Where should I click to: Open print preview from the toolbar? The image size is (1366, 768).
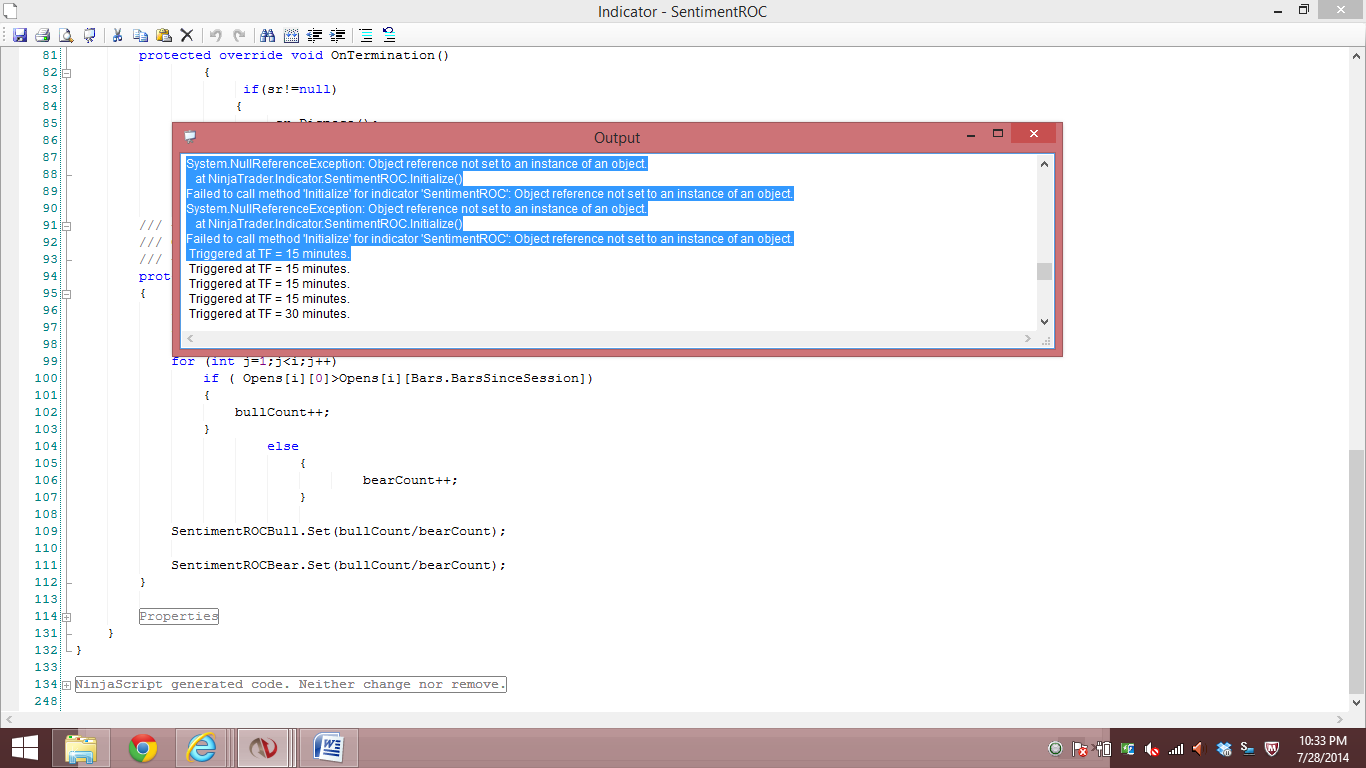pos(66,35)
